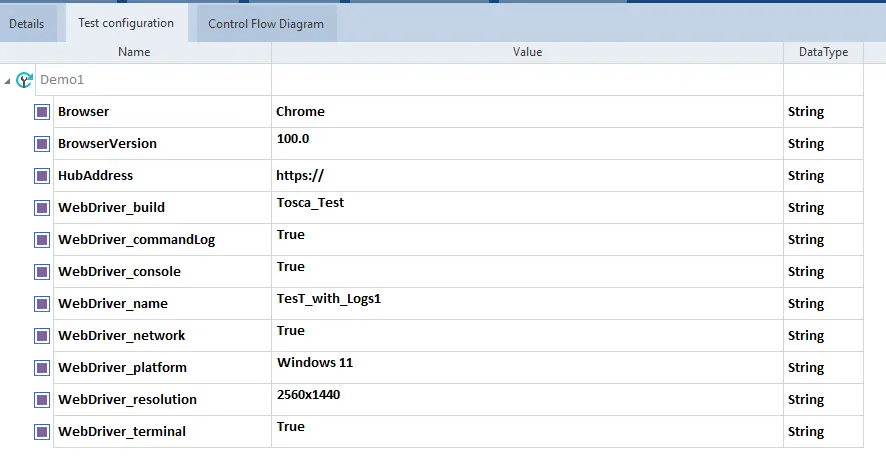Click the purple icon beside HubAddress

click(42, 176)
